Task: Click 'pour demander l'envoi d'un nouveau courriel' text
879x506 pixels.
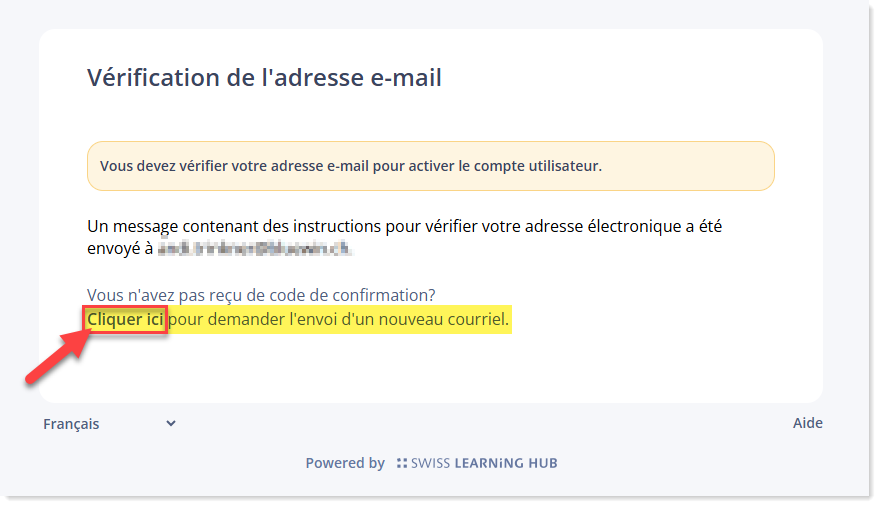Action: 339,319
